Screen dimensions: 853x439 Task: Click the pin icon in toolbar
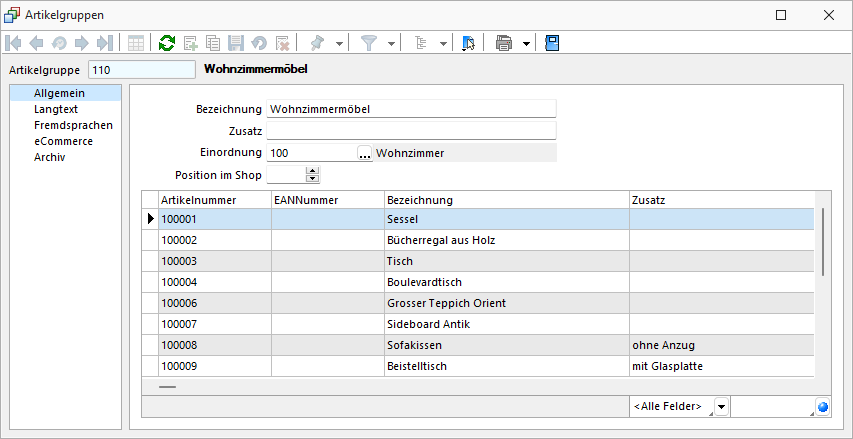(317, 43)
